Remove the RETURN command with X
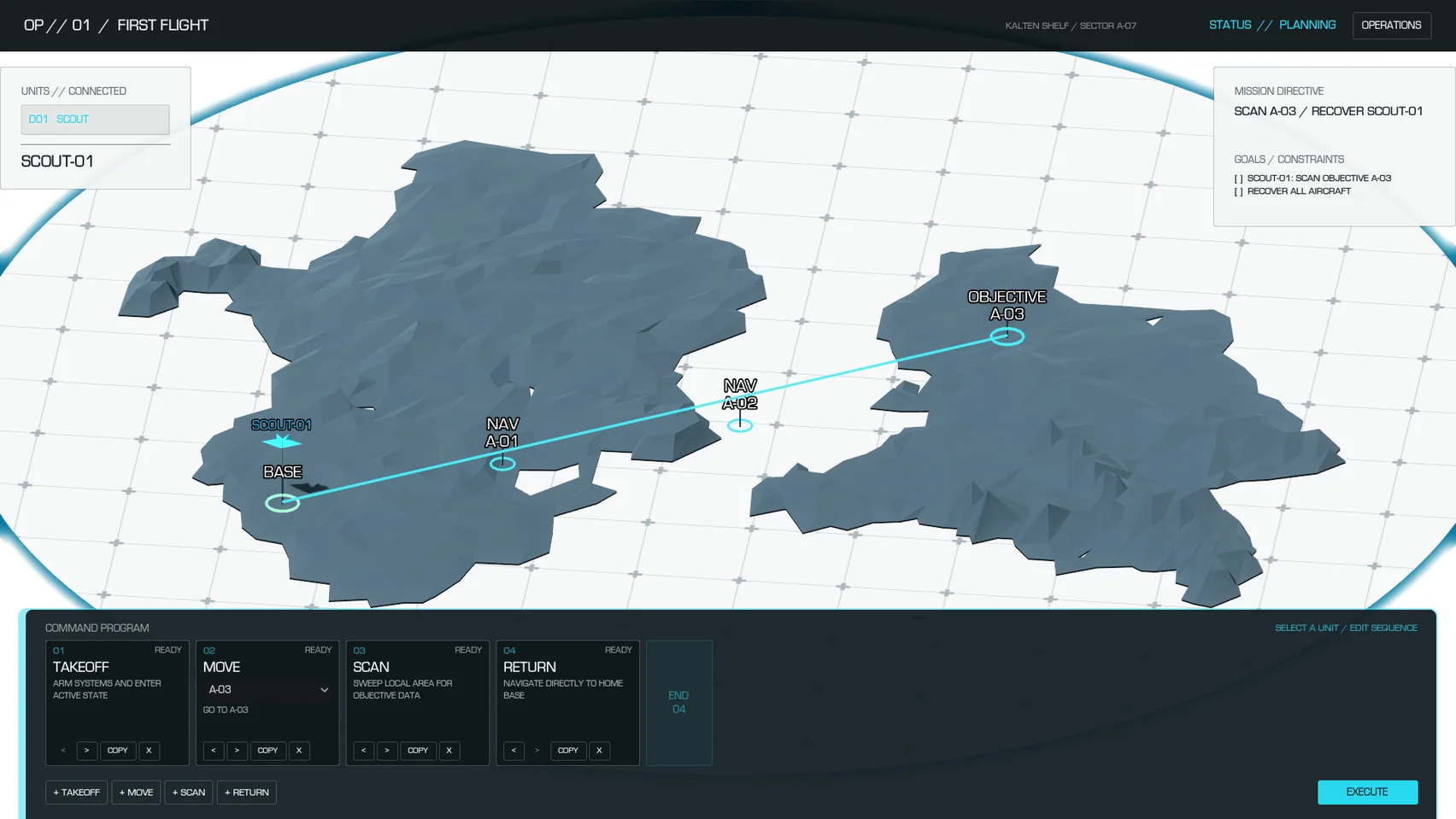The height and width of the screenshot is (819, 1456). pyautogui.click(x=600, y=751)
